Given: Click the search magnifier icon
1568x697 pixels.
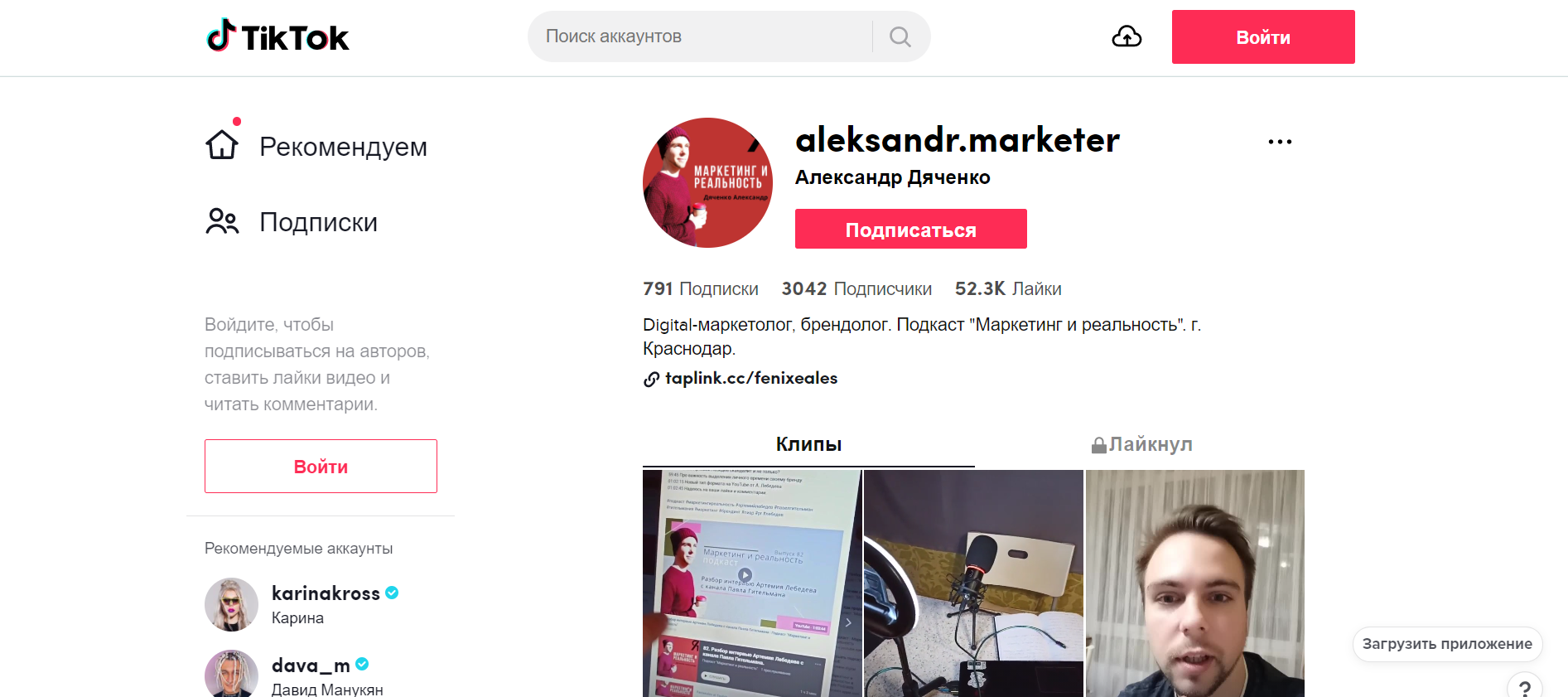Looking at the screenshot, I should point(900,36).
